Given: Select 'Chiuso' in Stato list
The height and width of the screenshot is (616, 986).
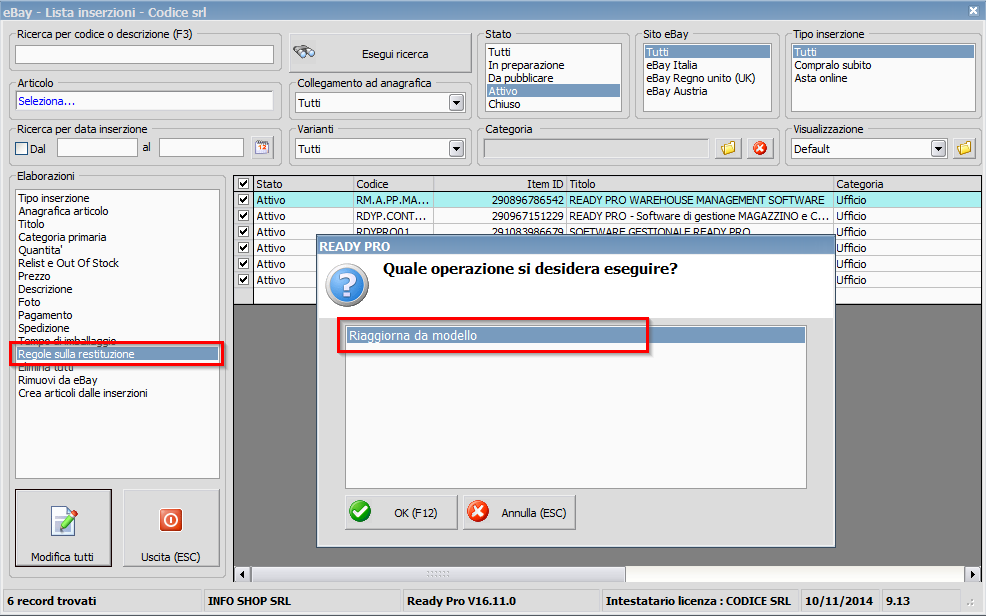Looking at the screenshot, I should (553, 104).
